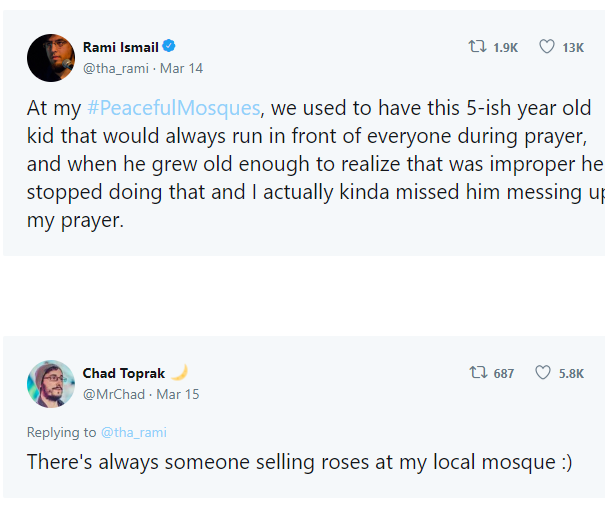Click the 687 retweet count

point(504,373)
